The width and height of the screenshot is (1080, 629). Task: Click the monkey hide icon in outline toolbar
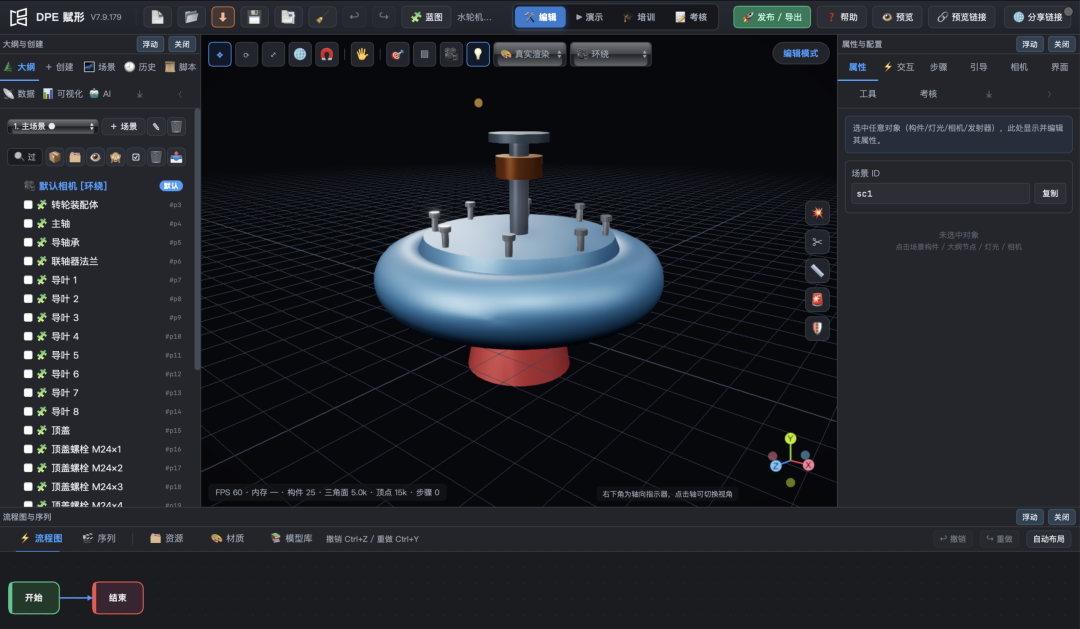click(x=116, y=157)
